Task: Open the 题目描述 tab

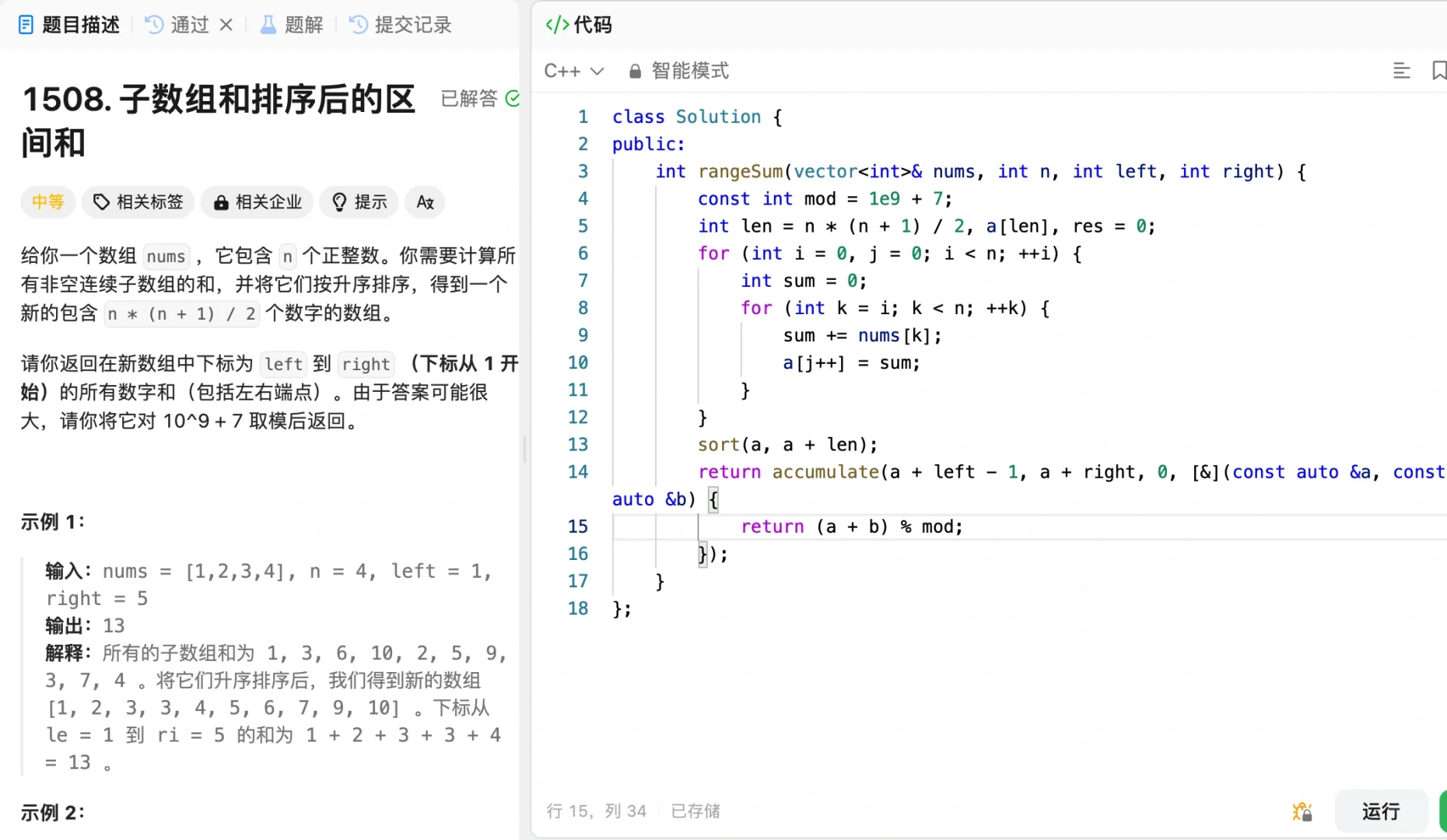Action: click(x=68, y=25)
